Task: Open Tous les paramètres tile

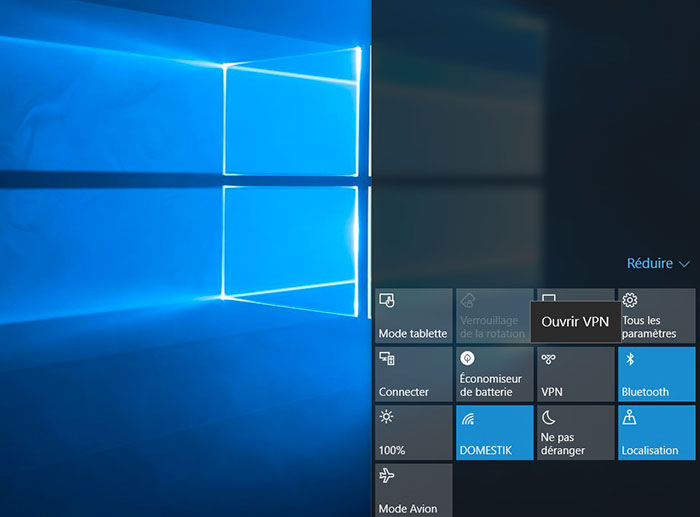Action: 657,316
